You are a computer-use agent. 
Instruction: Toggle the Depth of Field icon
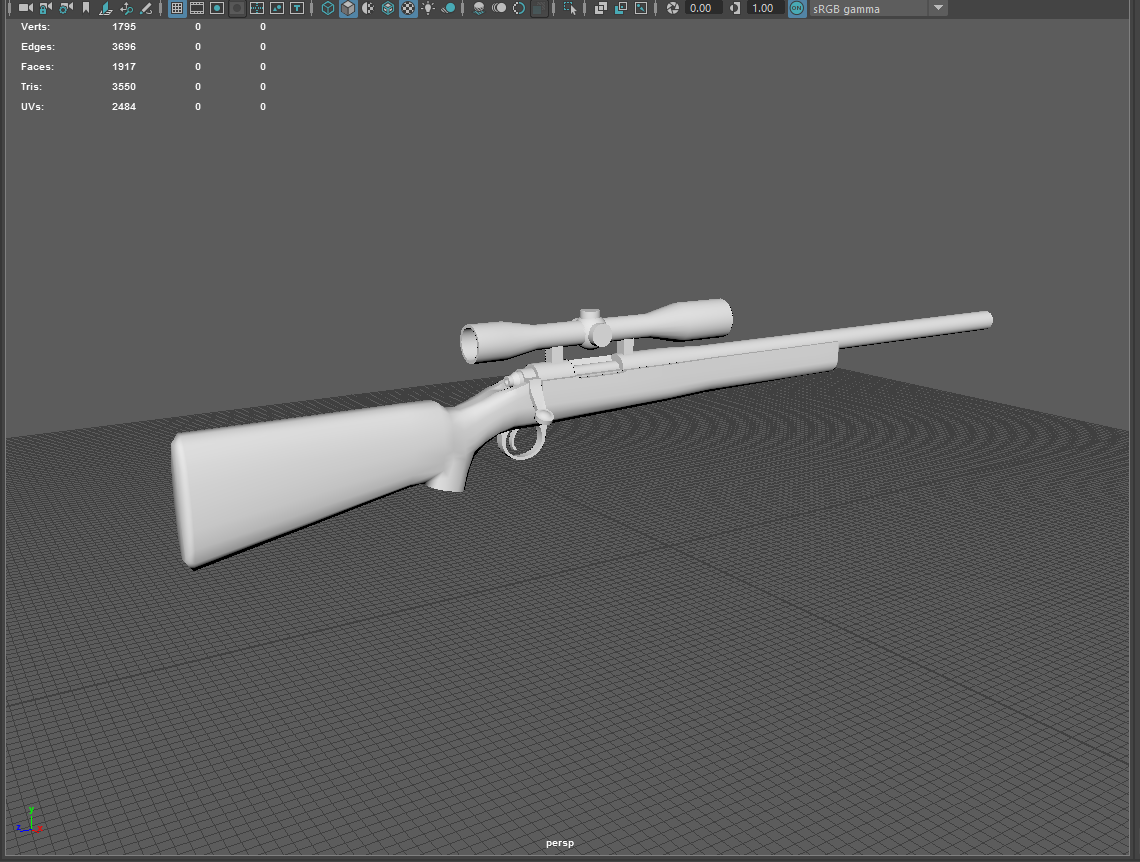pos(539,8)
